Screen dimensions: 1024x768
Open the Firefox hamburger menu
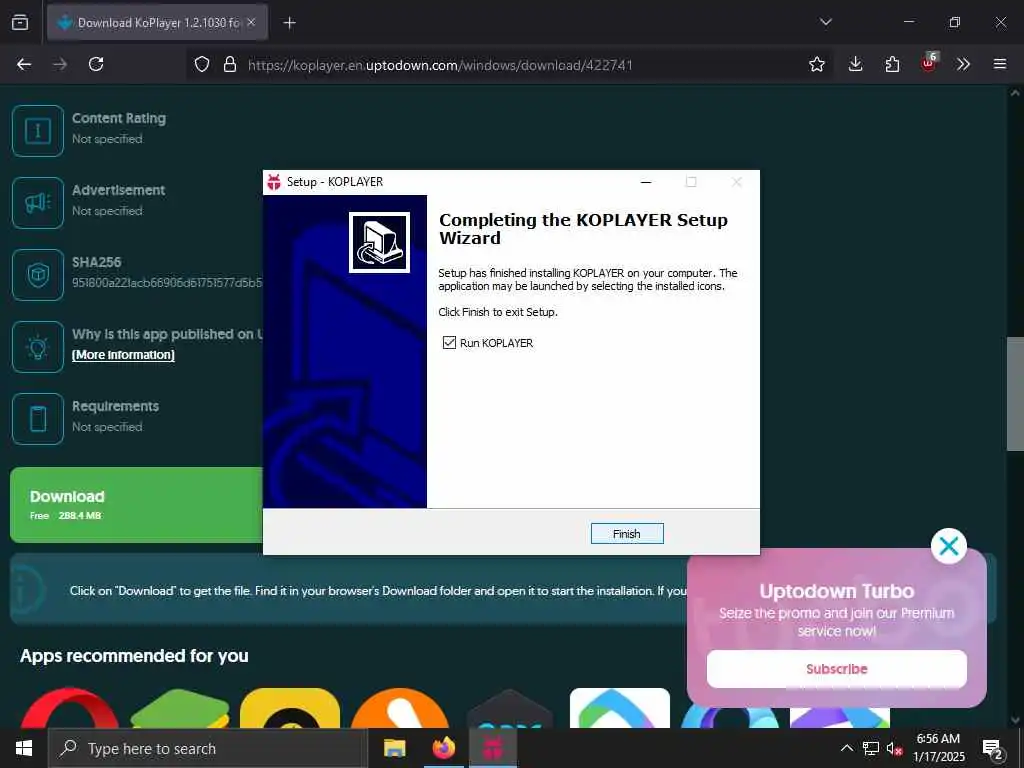coord(1000,64)
